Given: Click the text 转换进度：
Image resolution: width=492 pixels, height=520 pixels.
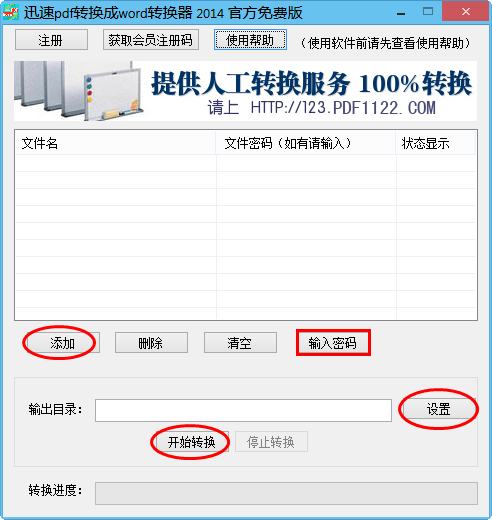Looking at the screenshot, I should tap(55, 490).
